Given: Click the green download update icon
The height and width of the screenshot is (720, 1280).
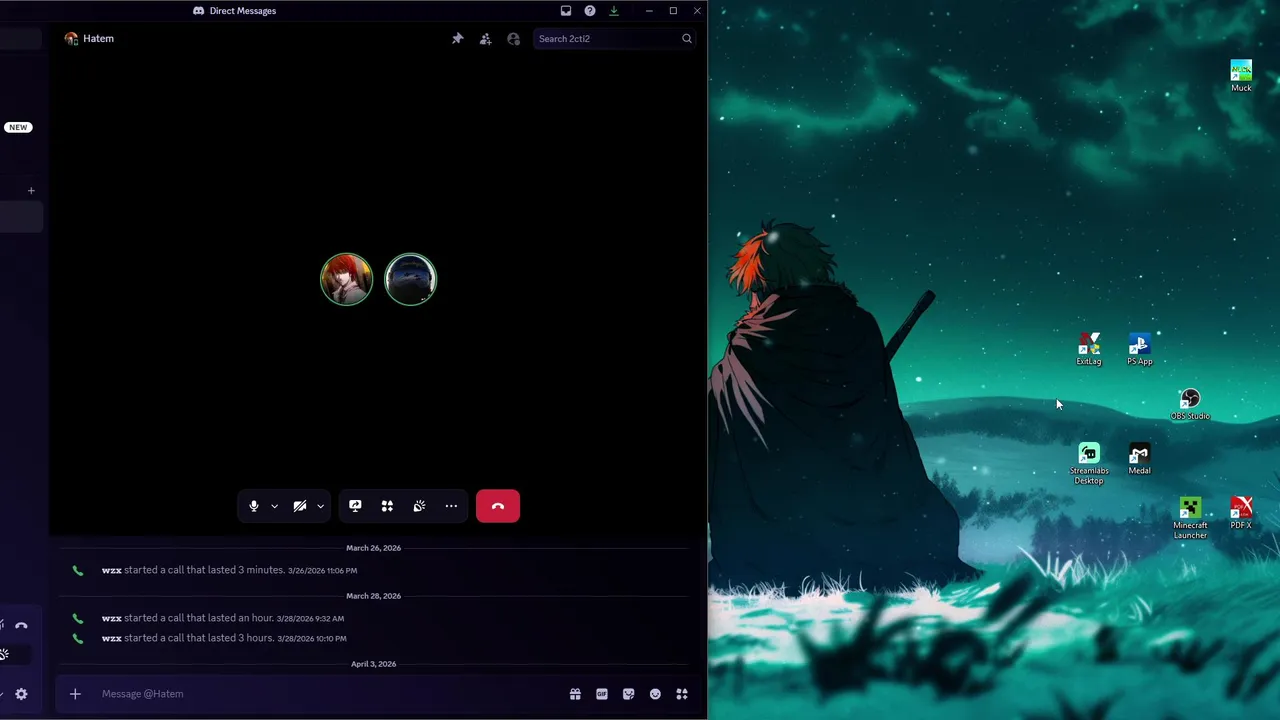Looking at the screenshot, I should 614,11.
